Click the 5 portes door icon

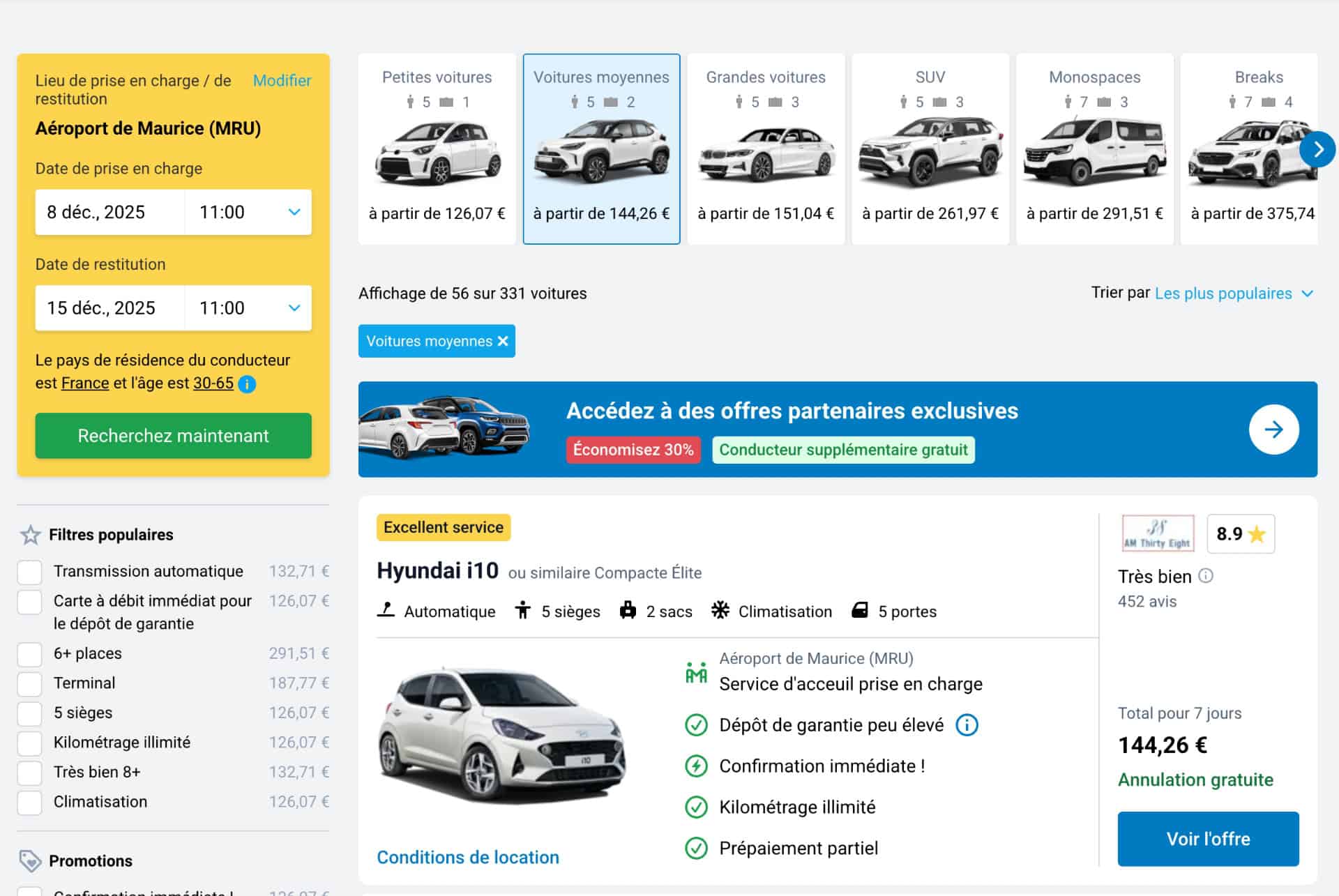pos(859,611)
